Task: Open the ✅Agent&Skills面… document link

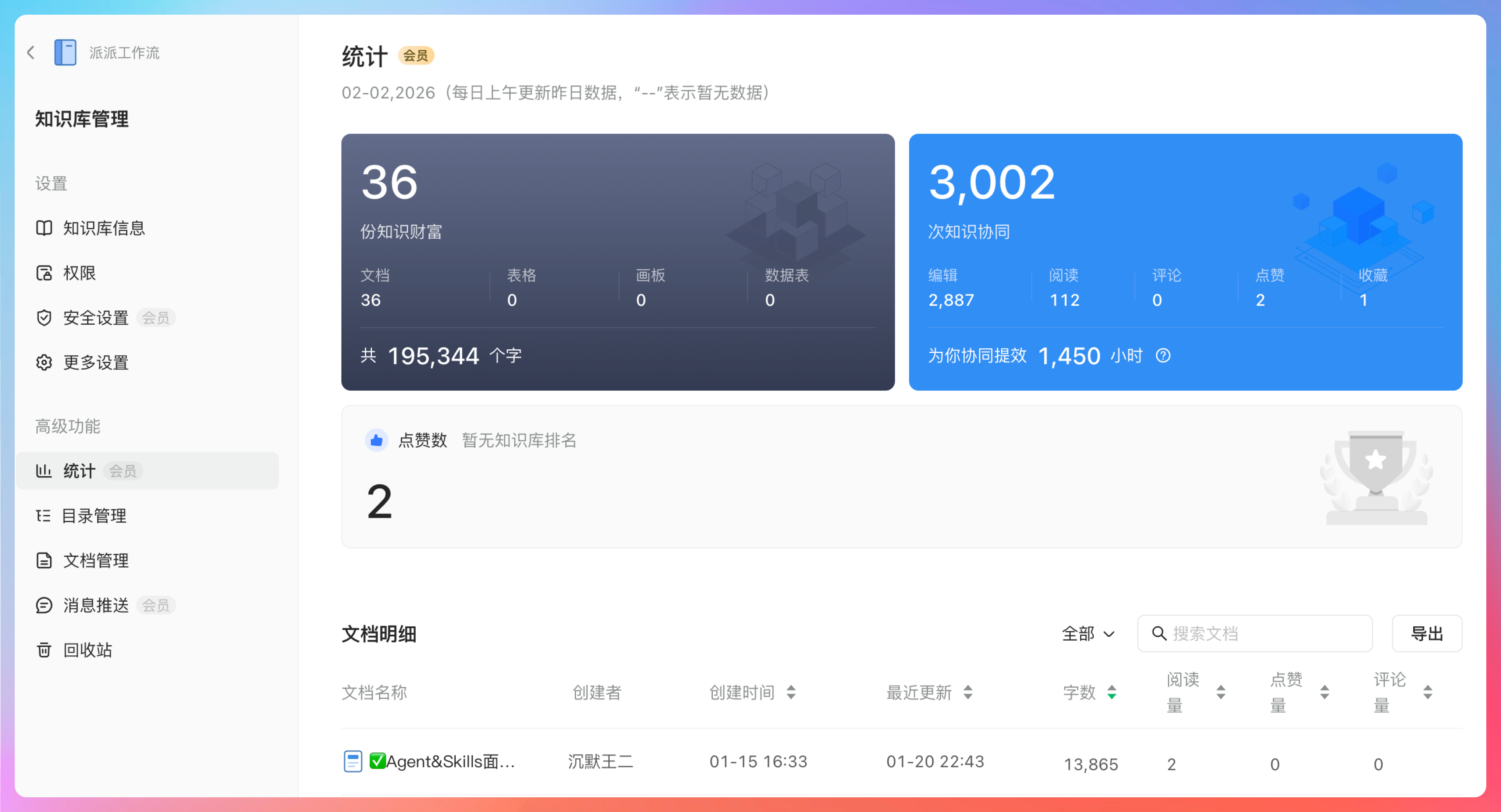Action: coord(450,761)
